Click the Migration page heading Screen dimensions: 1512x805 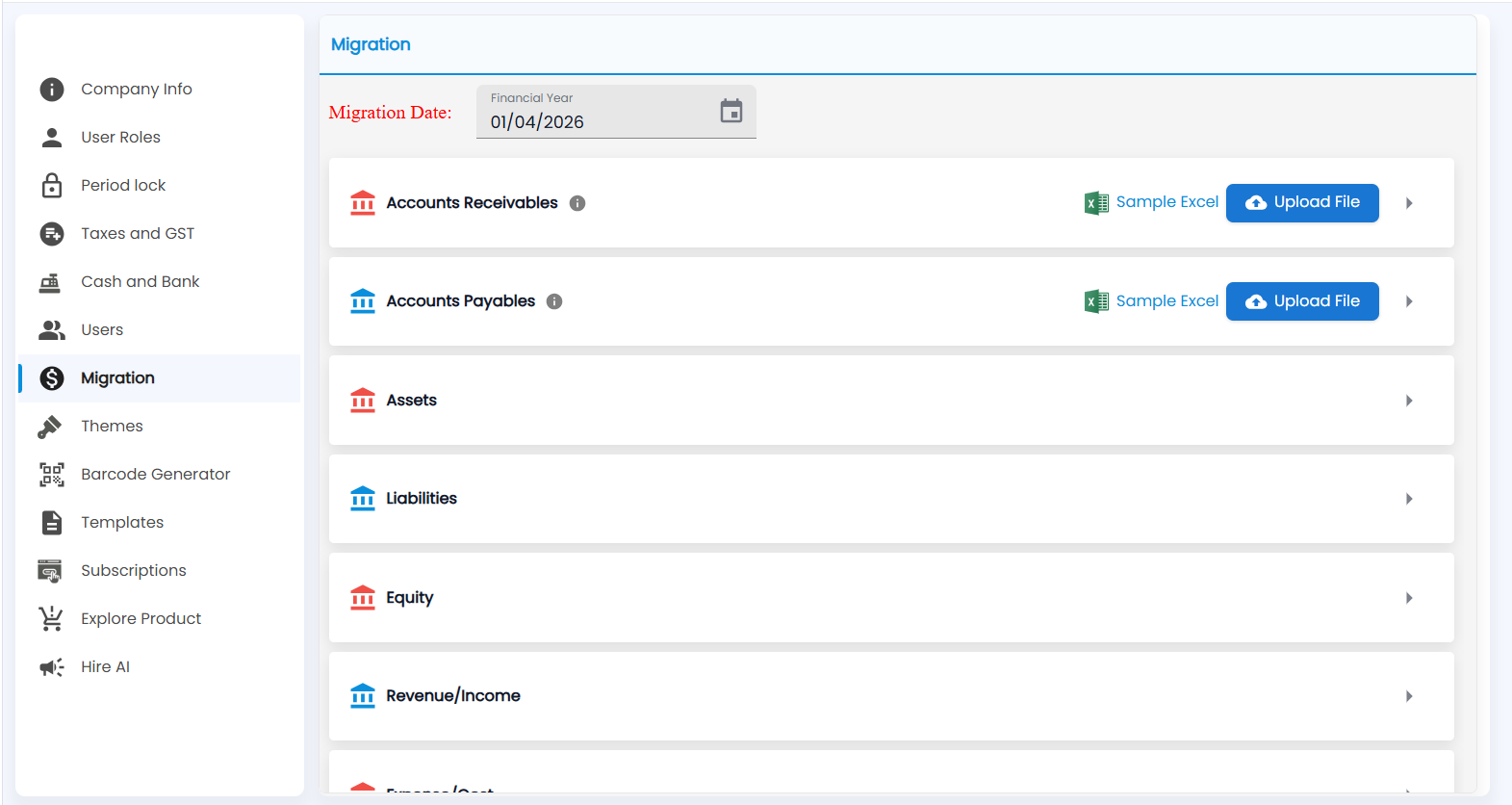coord(371,44)
